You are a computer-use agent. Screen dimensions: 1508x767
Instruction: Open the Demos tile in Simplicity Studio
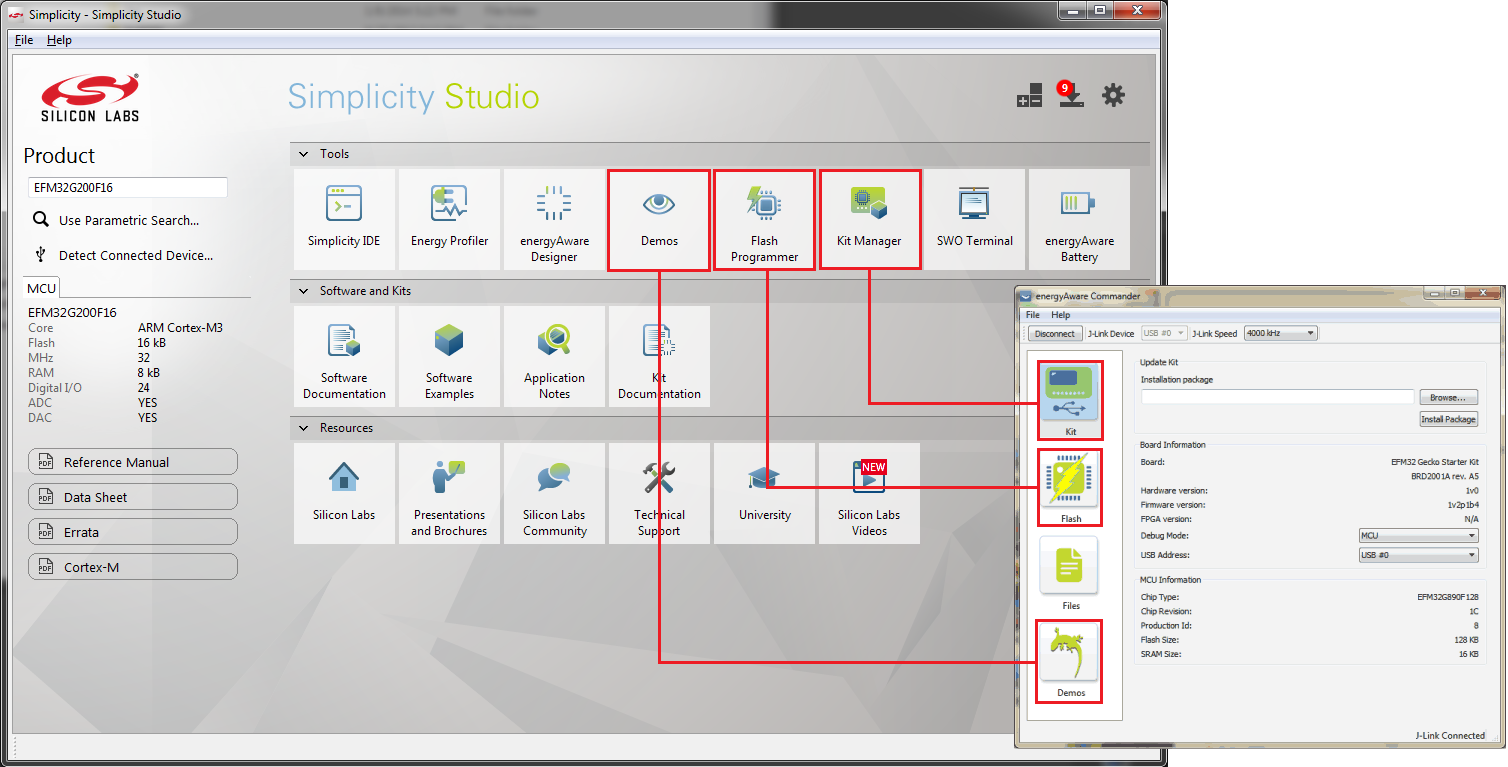click(659, 219)
